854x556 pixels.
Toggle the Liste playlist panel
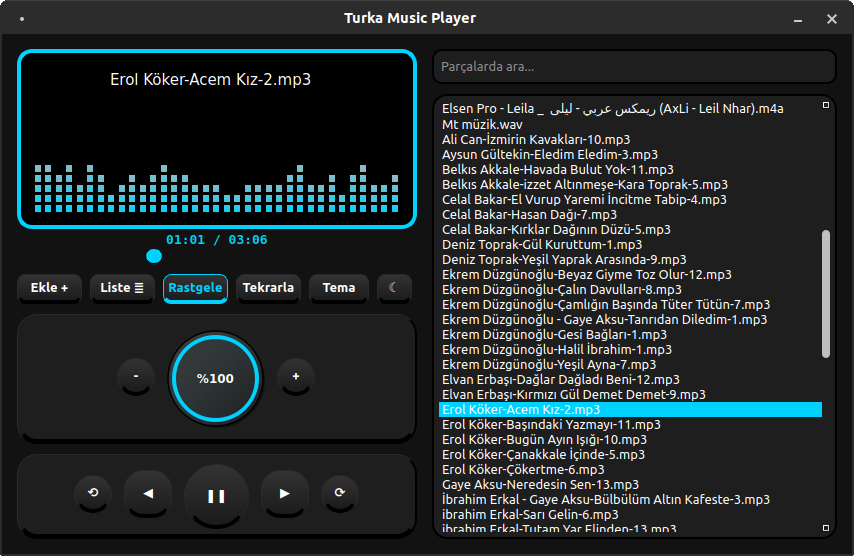(x=122, y=288)
